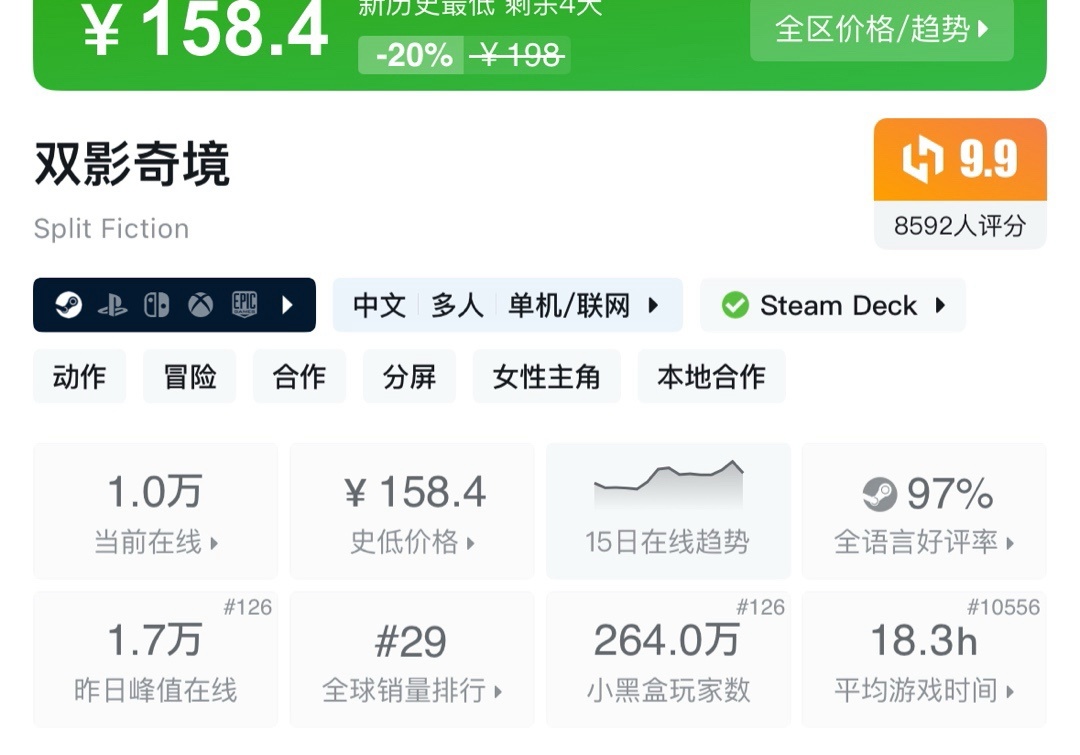This screenshot has height=755, width=1080.
Task: Tap the ¥158.4 price in green banner
Action: pos(205,30)
